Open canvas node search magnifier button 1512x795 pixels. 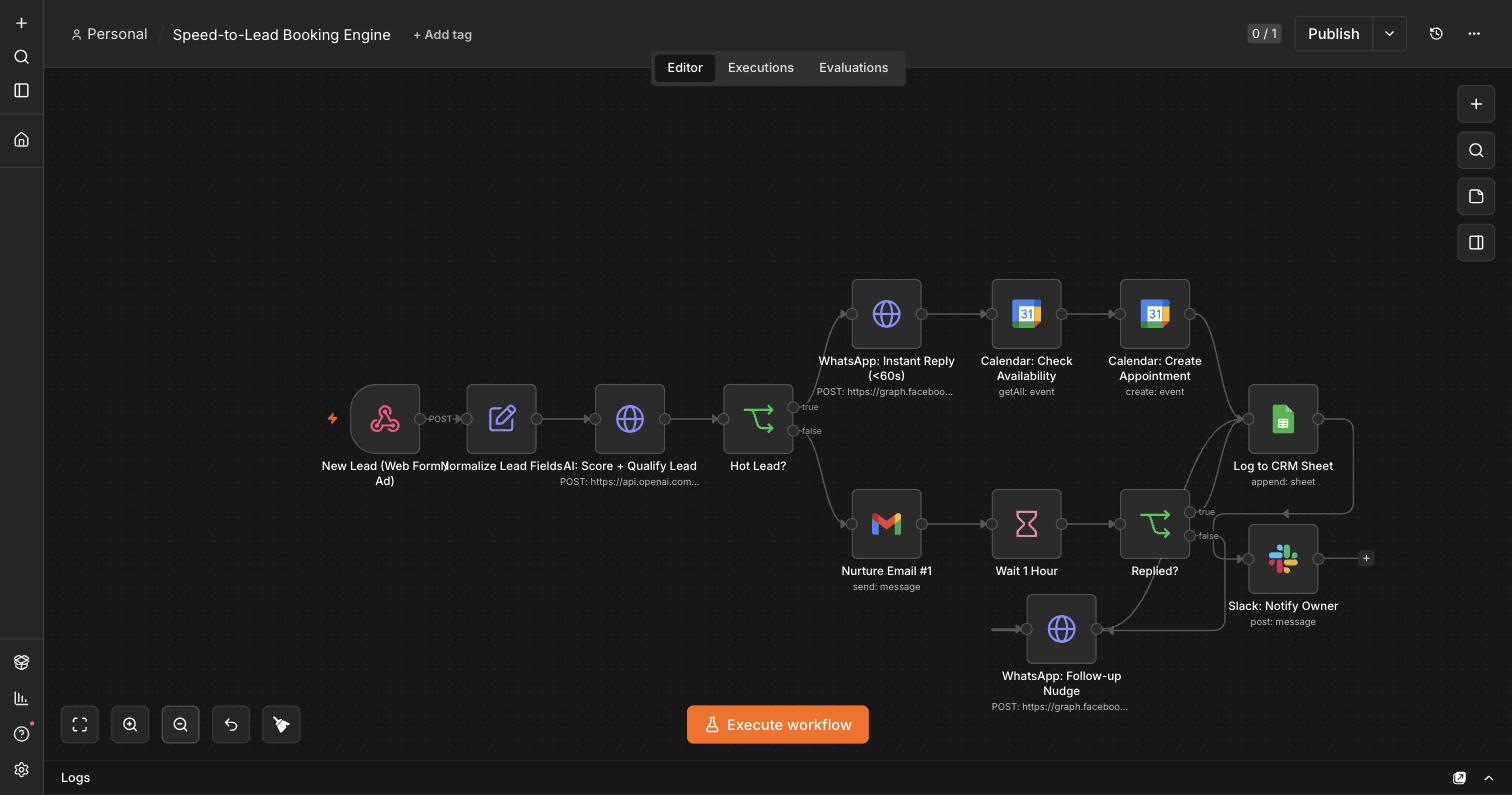pyautogui.click(x=1476, y=150)
